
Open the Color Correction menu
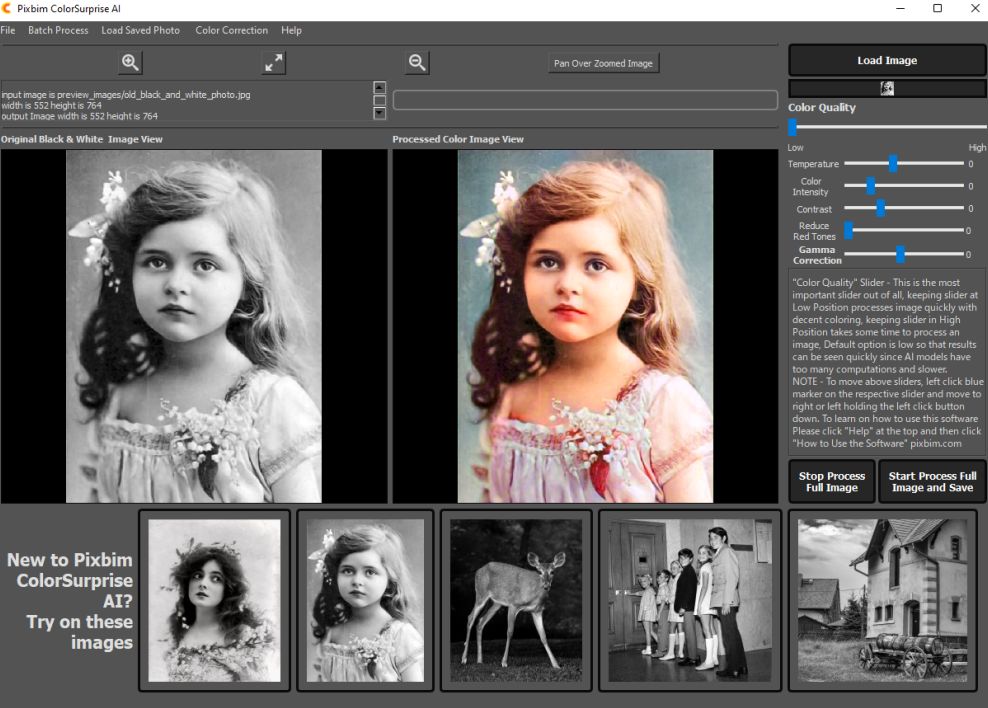point(231,30)
